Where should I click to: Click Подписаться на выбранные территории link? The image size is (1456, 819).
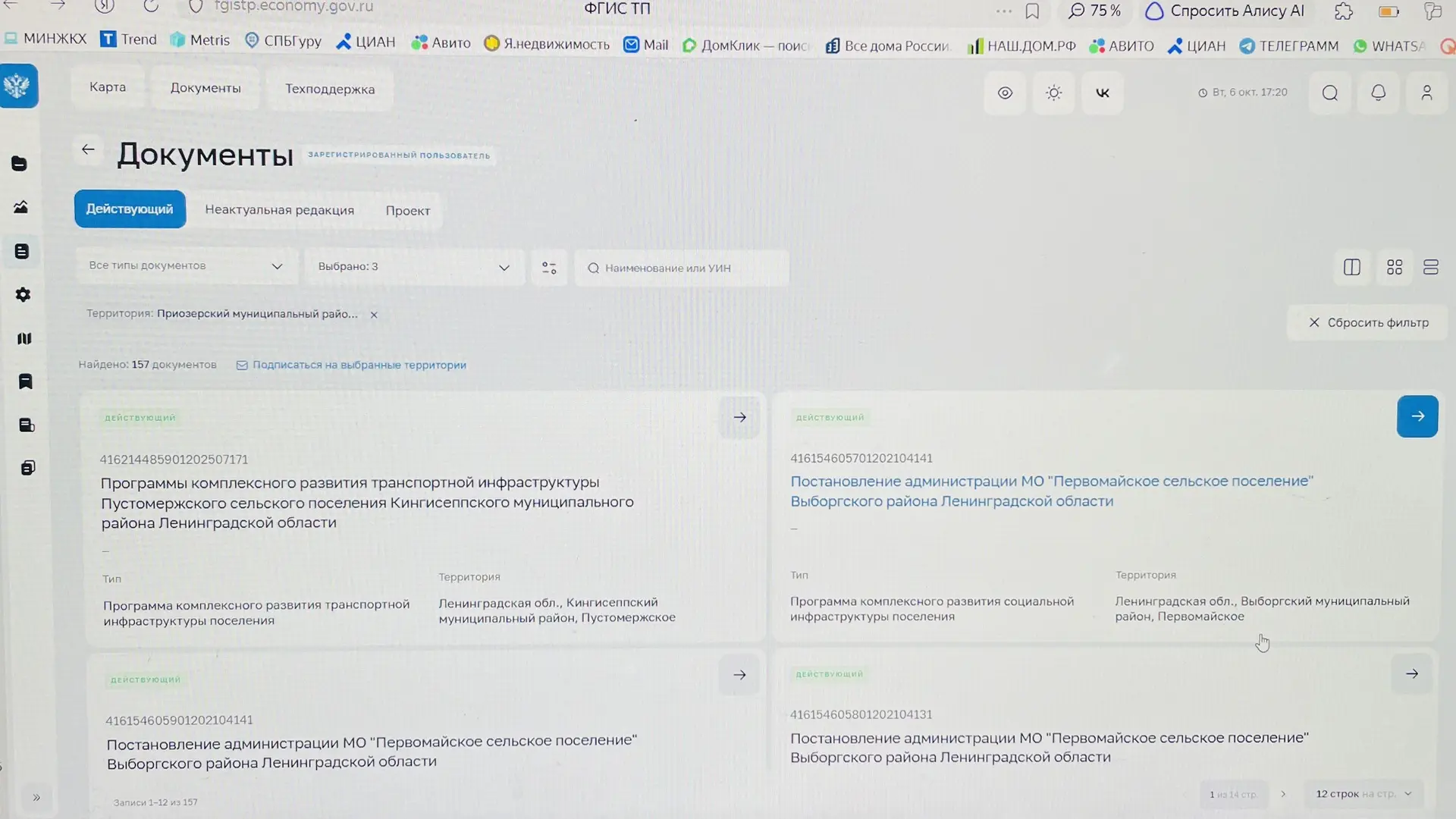point(351,365)
